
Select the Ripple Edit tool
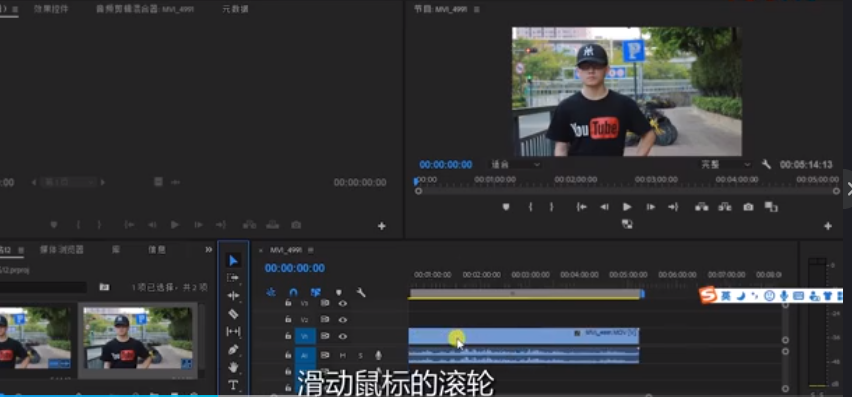pyautogui.click(x=233, y=295)
